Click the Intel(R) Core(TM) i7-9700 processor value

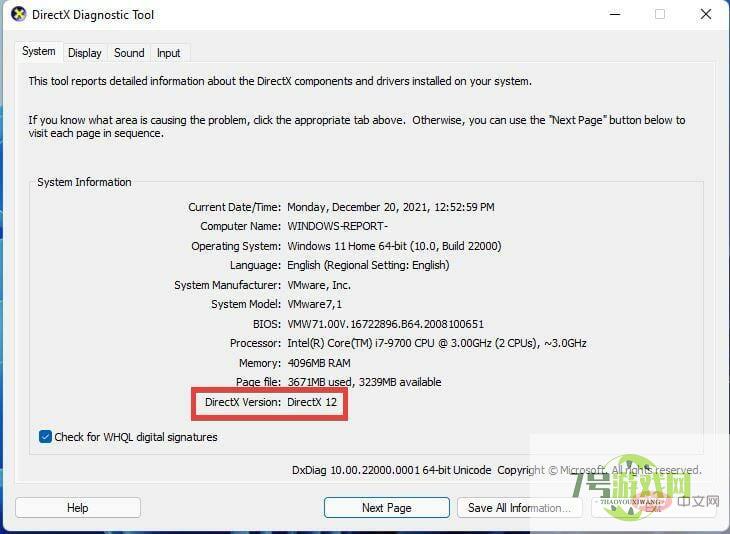437,343
